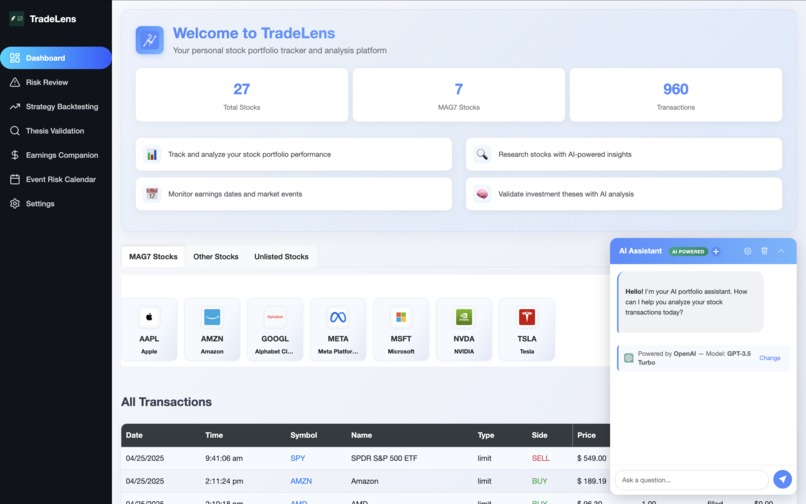Click the $ 549.00 price cell

pyautogui.click(x=592, y=458)
